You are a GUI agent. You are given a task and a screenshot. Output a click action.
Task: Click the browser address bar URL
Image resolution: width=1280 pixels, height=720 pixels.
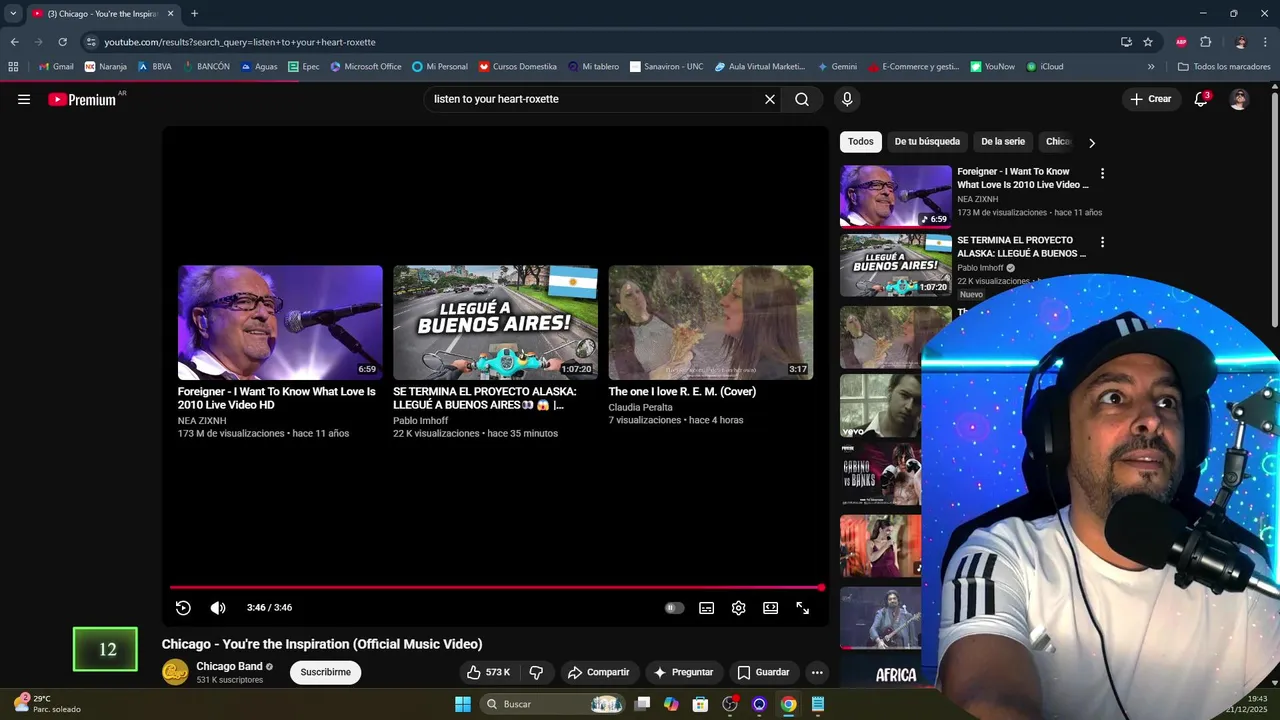pyautogui.click(x=240, y=42)
